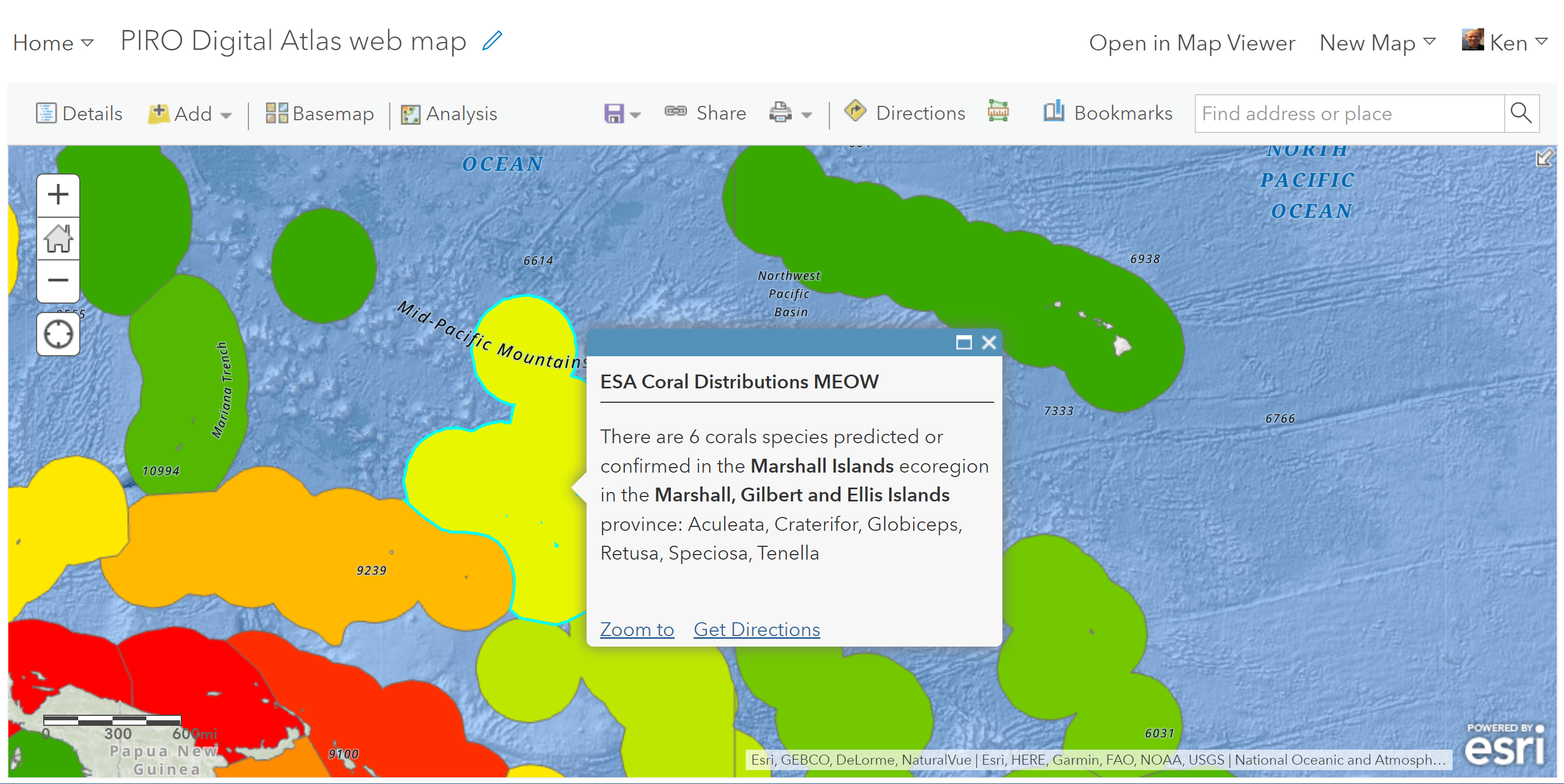
Task: Zoom out on the map
Action: coord(58,280)
